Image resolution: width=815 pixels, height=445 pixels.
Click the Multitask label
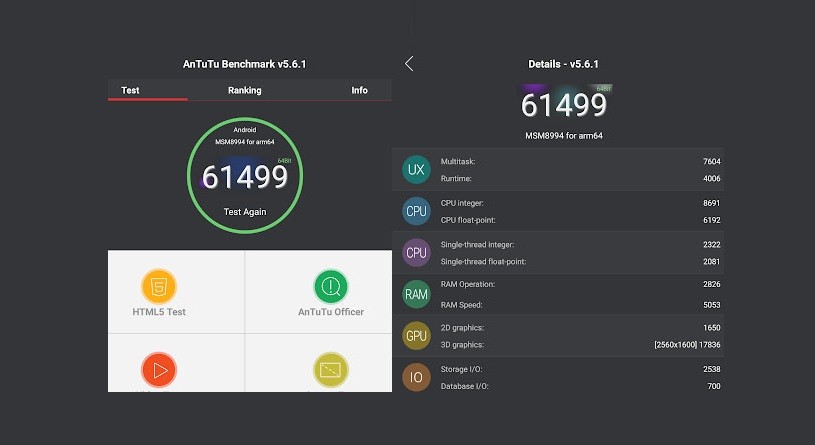[x=458, y=161]
